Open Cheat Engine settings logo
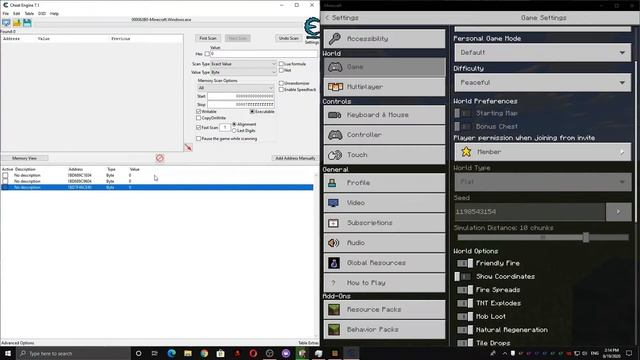The height and width of the screenshot is (360, 640). tap(312, 29)
